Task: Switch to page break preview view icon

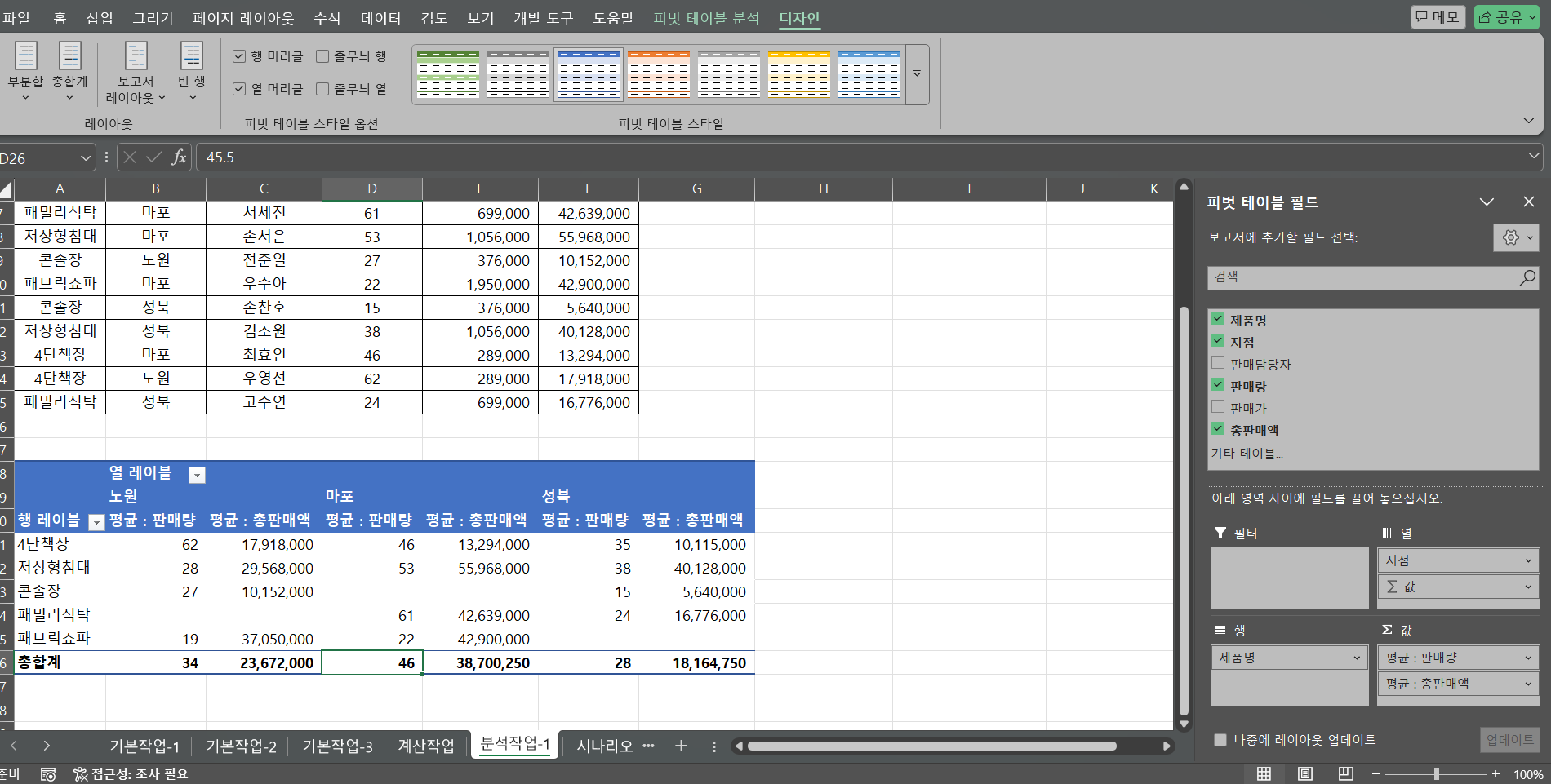Action: coord(1345,773)
